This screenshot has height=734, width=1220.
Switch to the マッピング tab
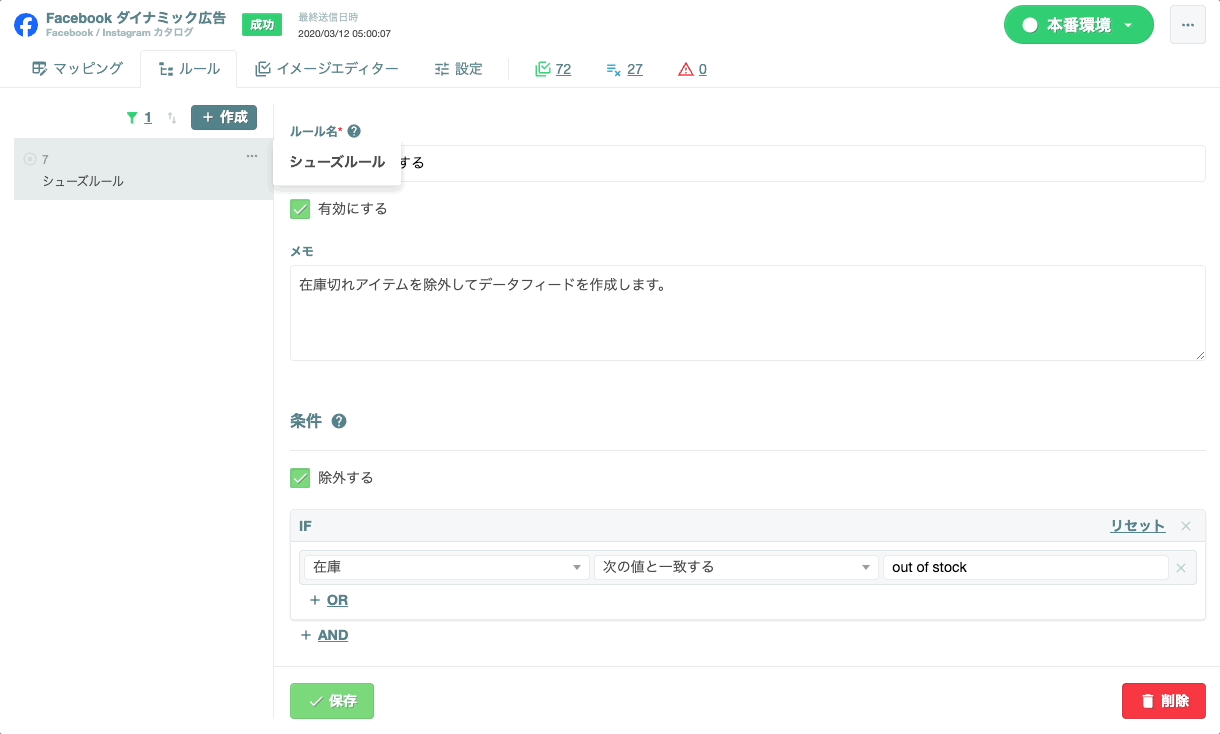(x=77, y=69)
